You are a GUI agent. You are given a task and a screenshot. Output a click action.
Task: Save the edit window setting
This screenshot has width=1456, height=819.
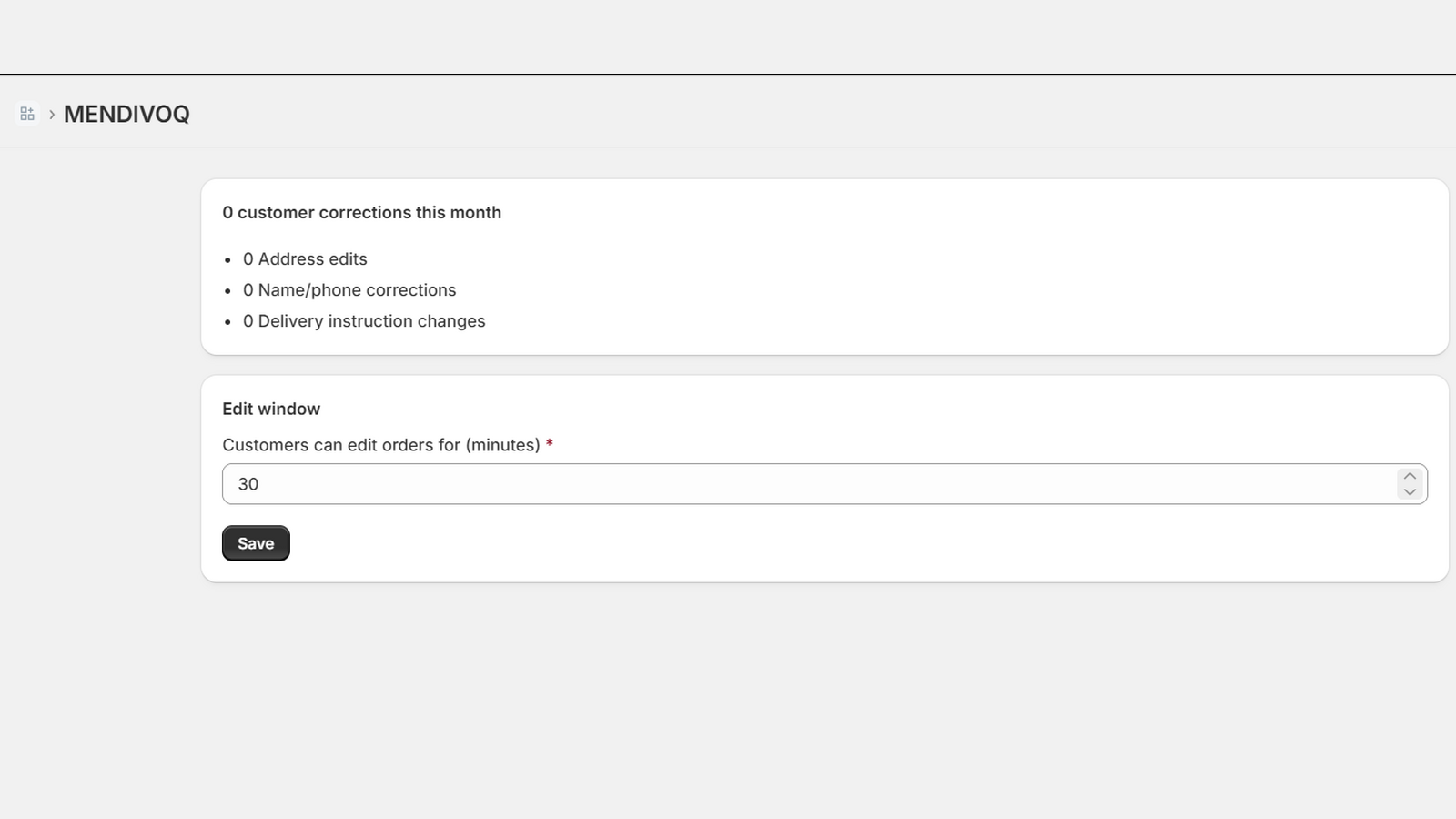click(x=256, y=543)
